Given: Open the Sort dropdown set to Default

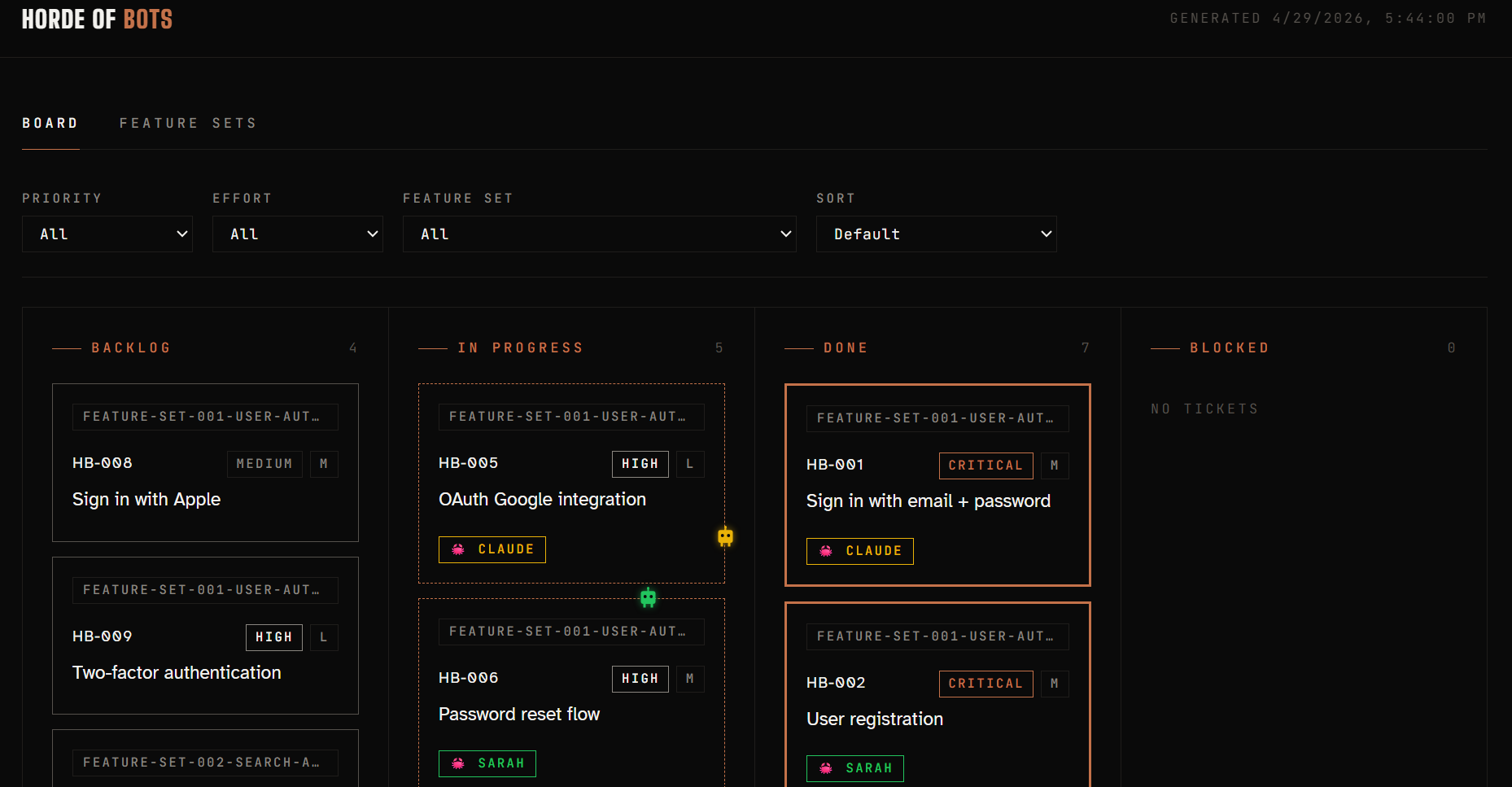Looking at the screenshot, I should (937, 234).
